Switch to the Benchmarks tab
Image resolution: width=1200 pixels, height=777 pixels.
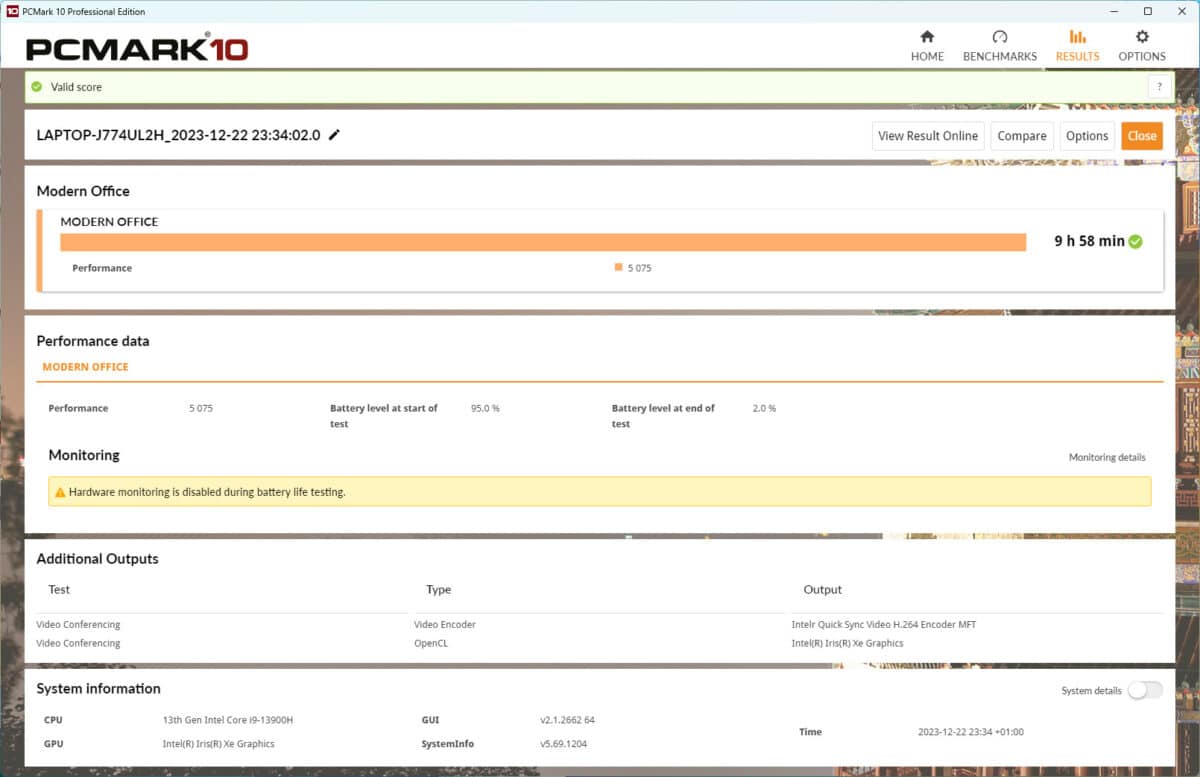(x=999, y=46)
